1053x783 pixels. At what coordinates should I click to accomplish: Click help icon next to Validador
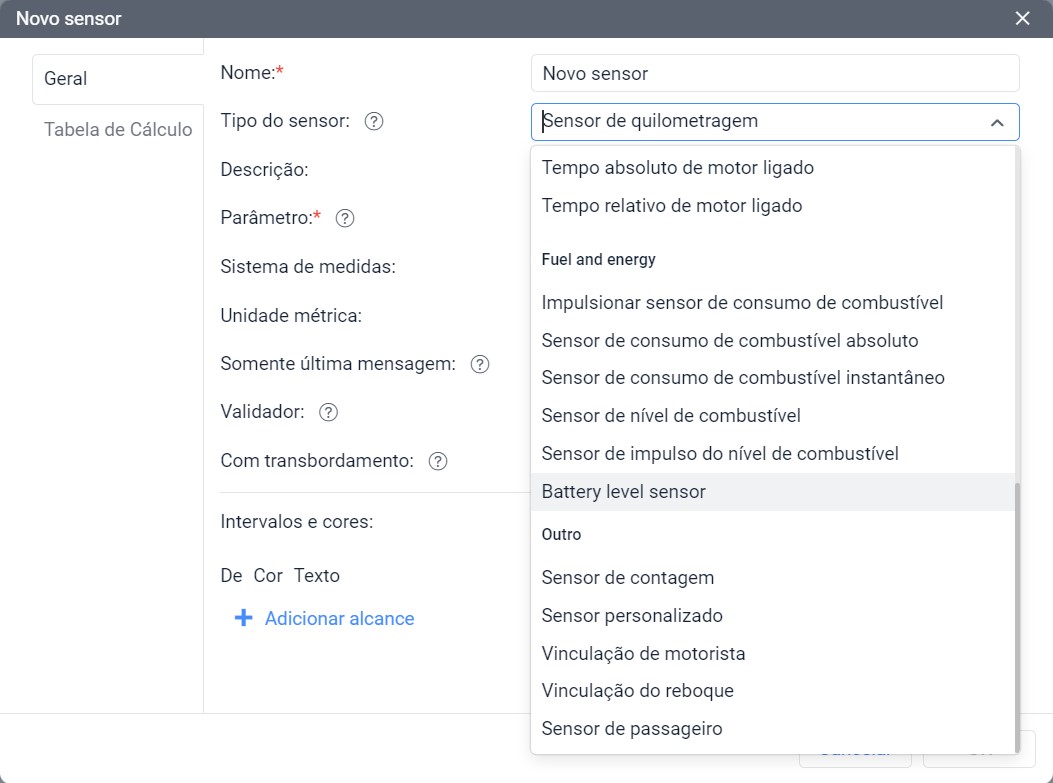[328, 412]
